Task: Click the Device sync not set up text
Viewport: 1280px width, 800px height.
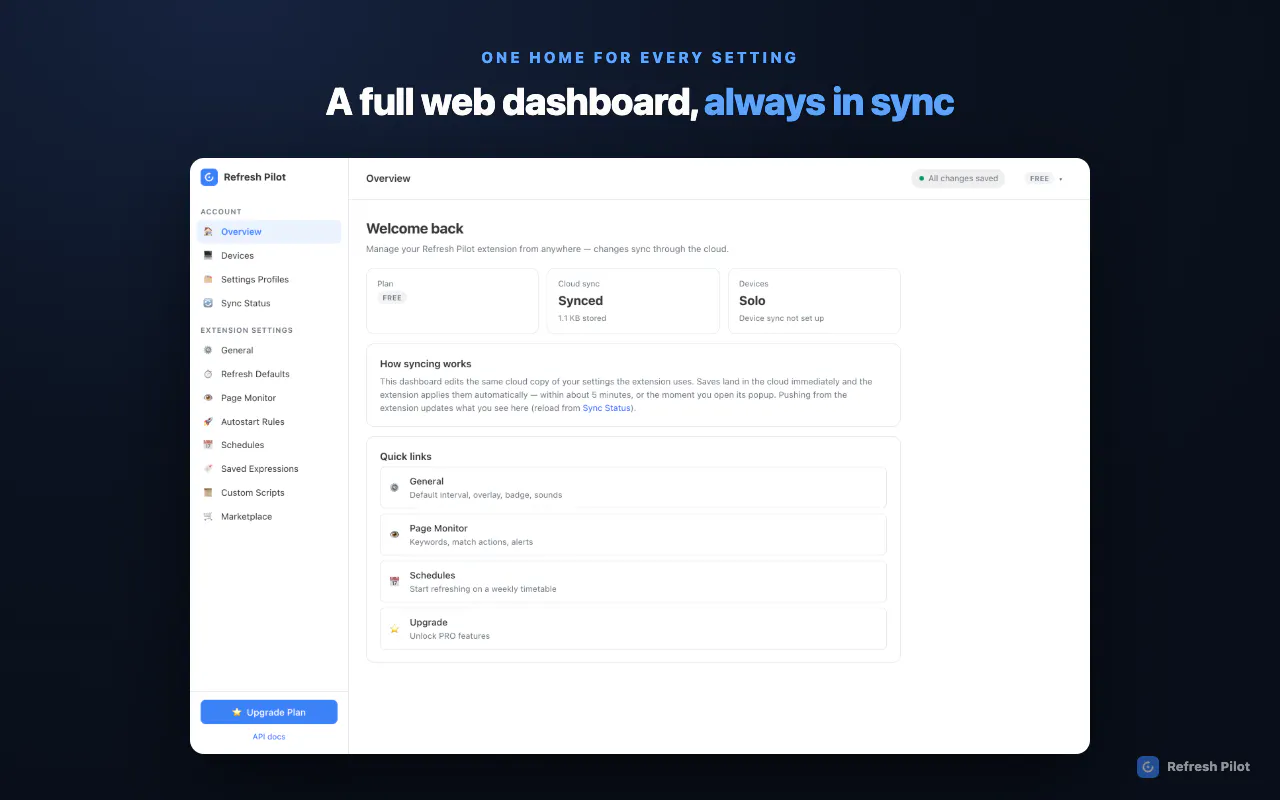Action: click(x=781, y=319)
